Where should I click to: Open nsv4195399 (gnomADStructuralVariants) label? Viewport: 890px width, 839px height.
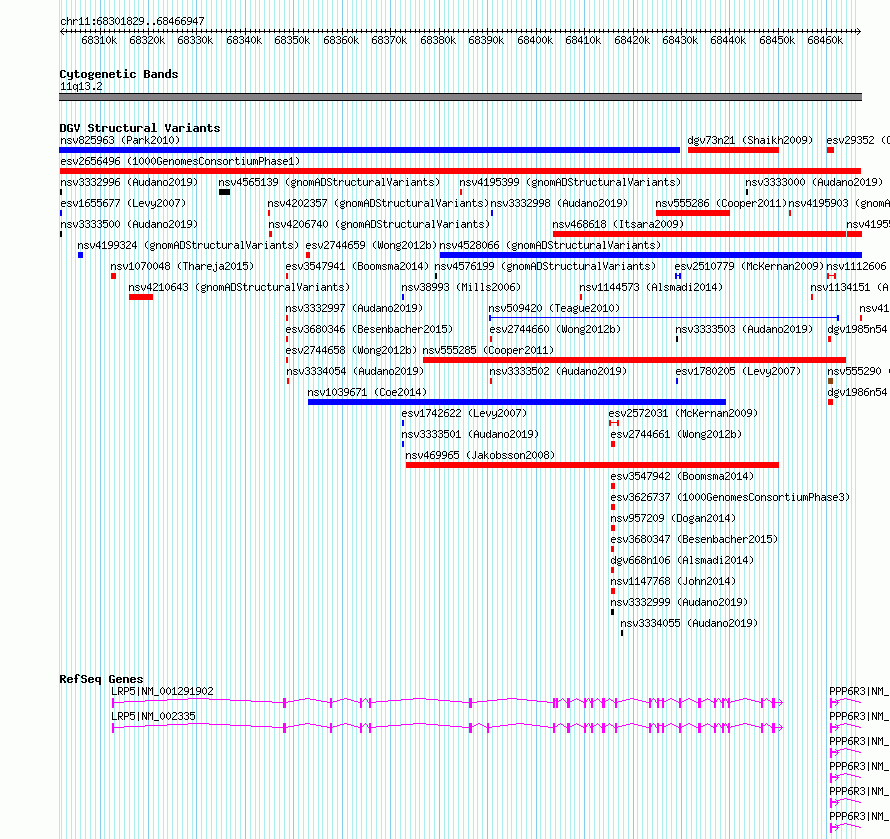click(570, 182)
